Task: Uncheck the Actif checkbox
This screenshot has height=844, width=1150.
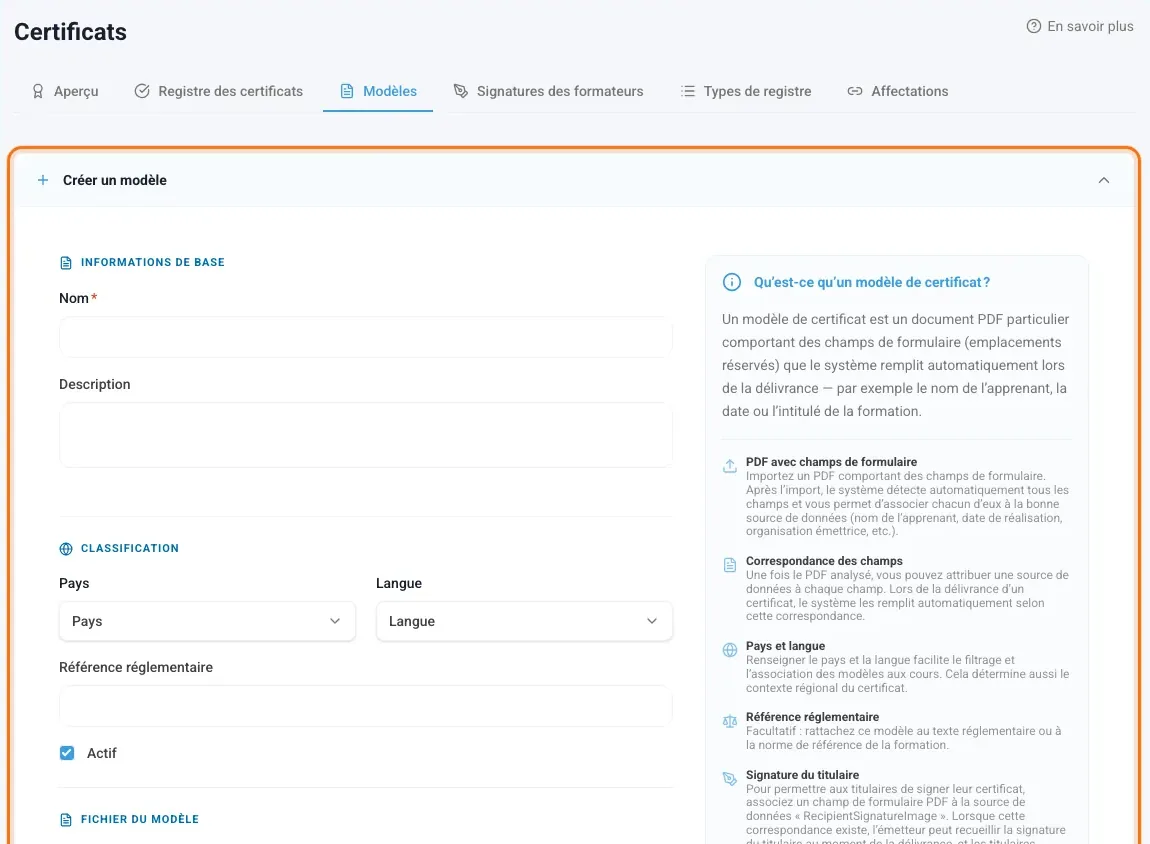Action: point(67,753)
